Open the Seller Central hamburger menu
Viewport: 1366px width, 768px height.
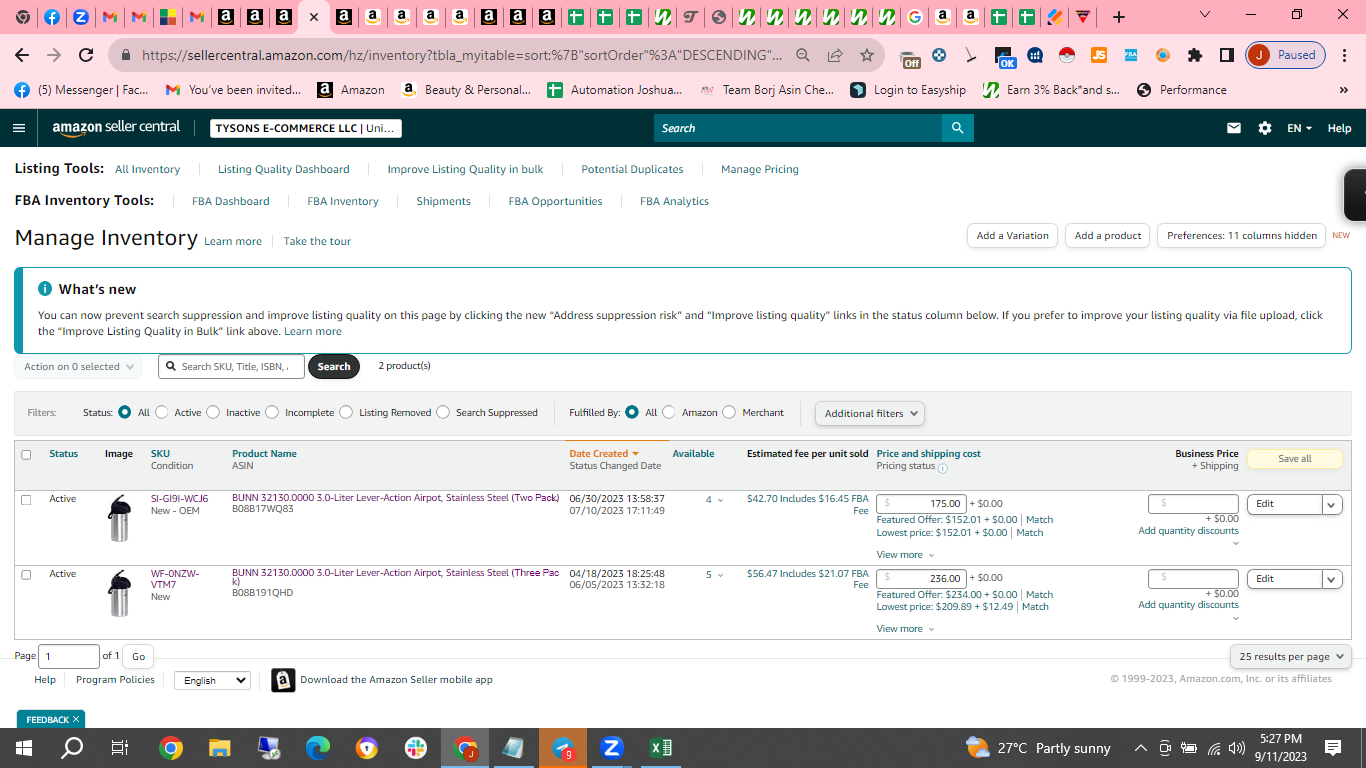tap(19, 128)
